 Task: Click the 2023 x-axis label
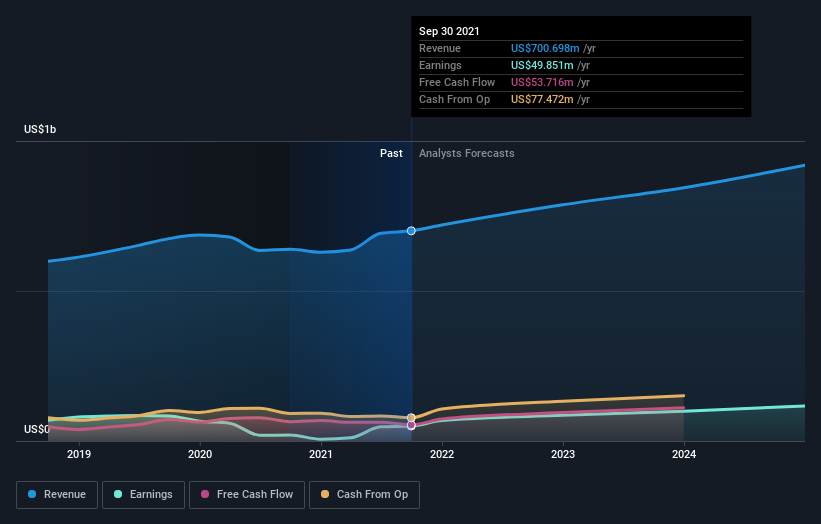coord(563,454)
